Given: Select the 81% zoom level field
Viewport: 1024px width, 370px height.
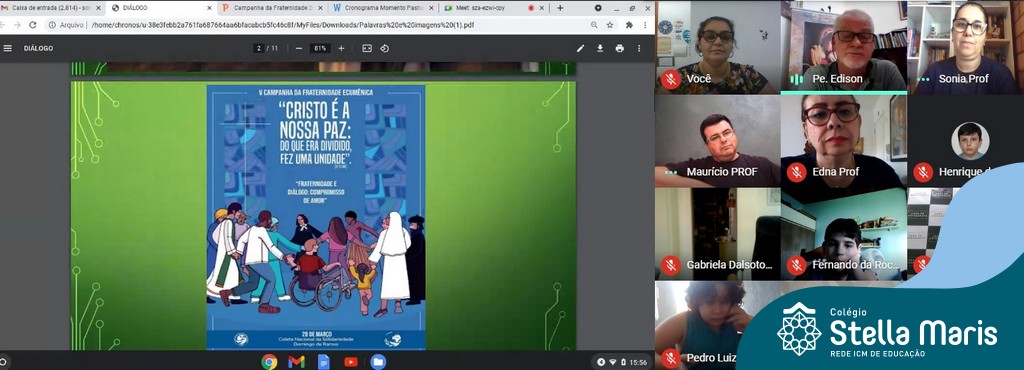Looking at the screenshot, I should (320, 48).
